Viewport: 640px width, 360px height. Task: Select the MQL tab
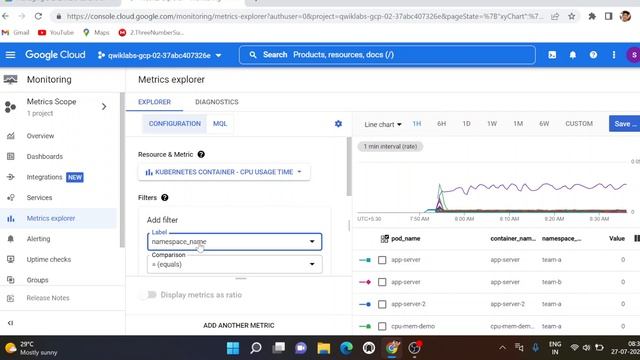point(220,124)
